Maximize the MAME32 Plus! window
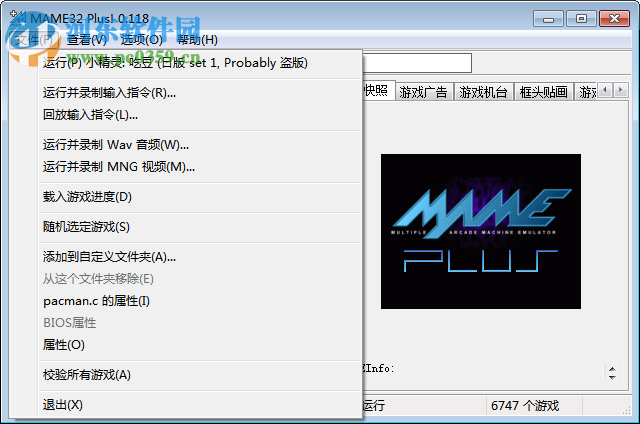Screen dimensions: 640x424 pyautogui.click(x=581, y=19)
